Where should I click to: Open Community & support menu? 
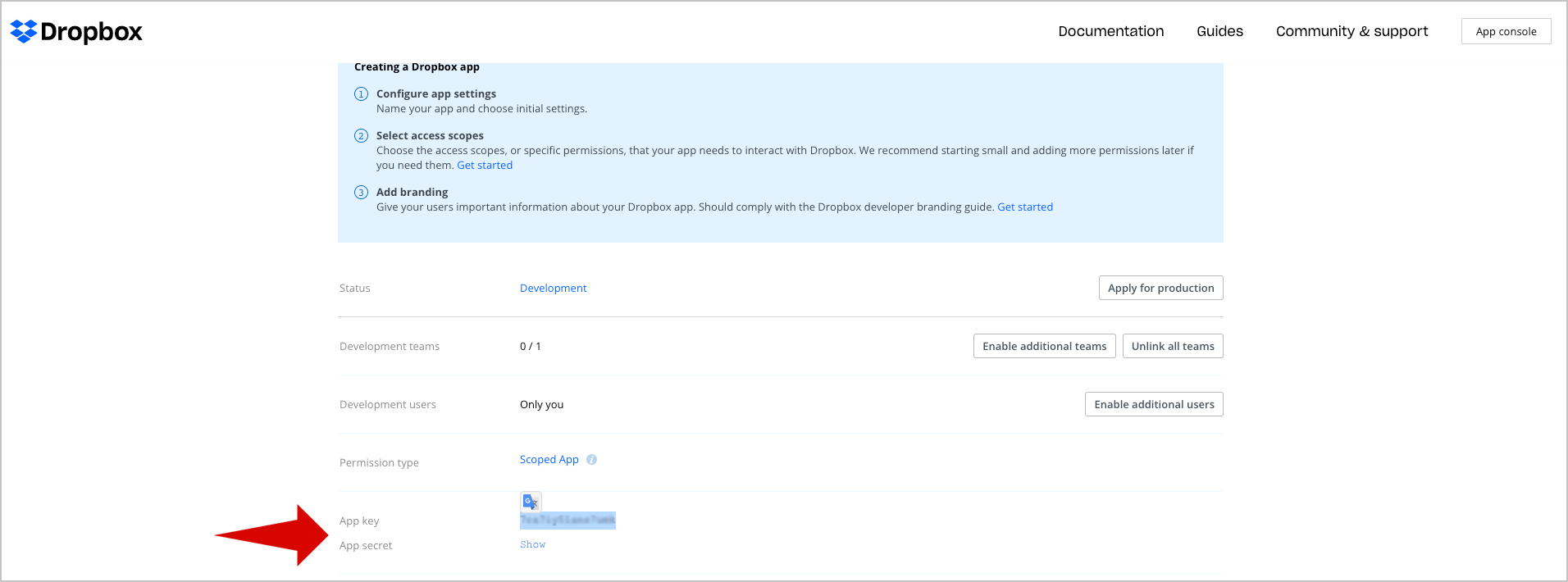(1351, 31)
